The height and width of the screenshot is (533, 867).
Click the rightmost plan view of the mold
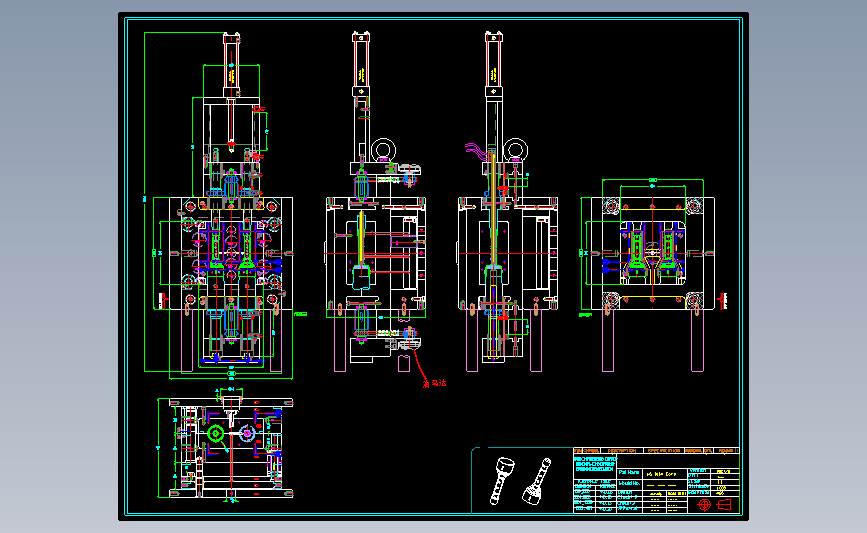(652, 274)
